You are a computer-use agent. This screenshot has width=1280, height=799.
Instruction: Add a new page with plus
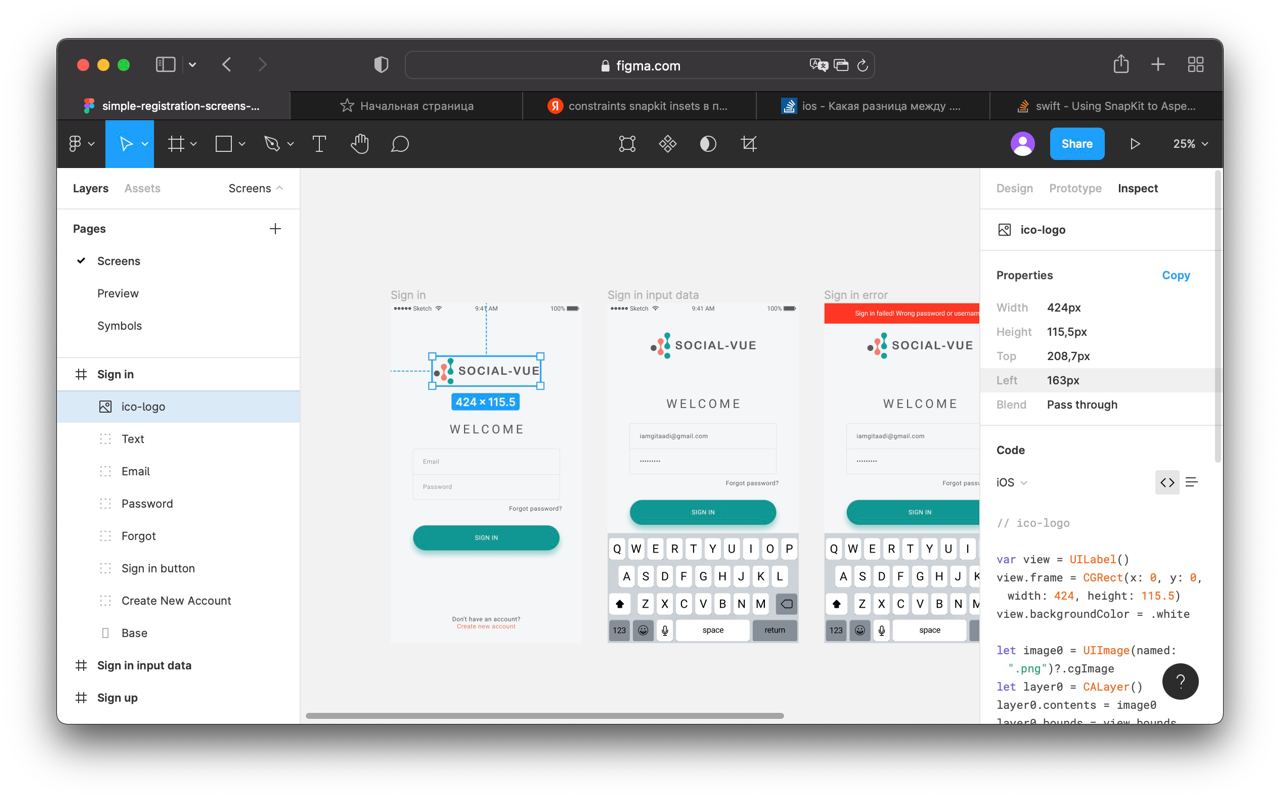[x=275, y=229]
